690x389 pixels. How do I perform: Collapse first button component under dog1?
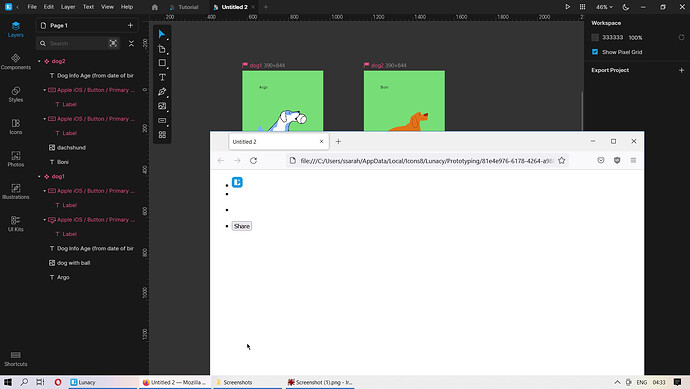(x=44, y=191)
